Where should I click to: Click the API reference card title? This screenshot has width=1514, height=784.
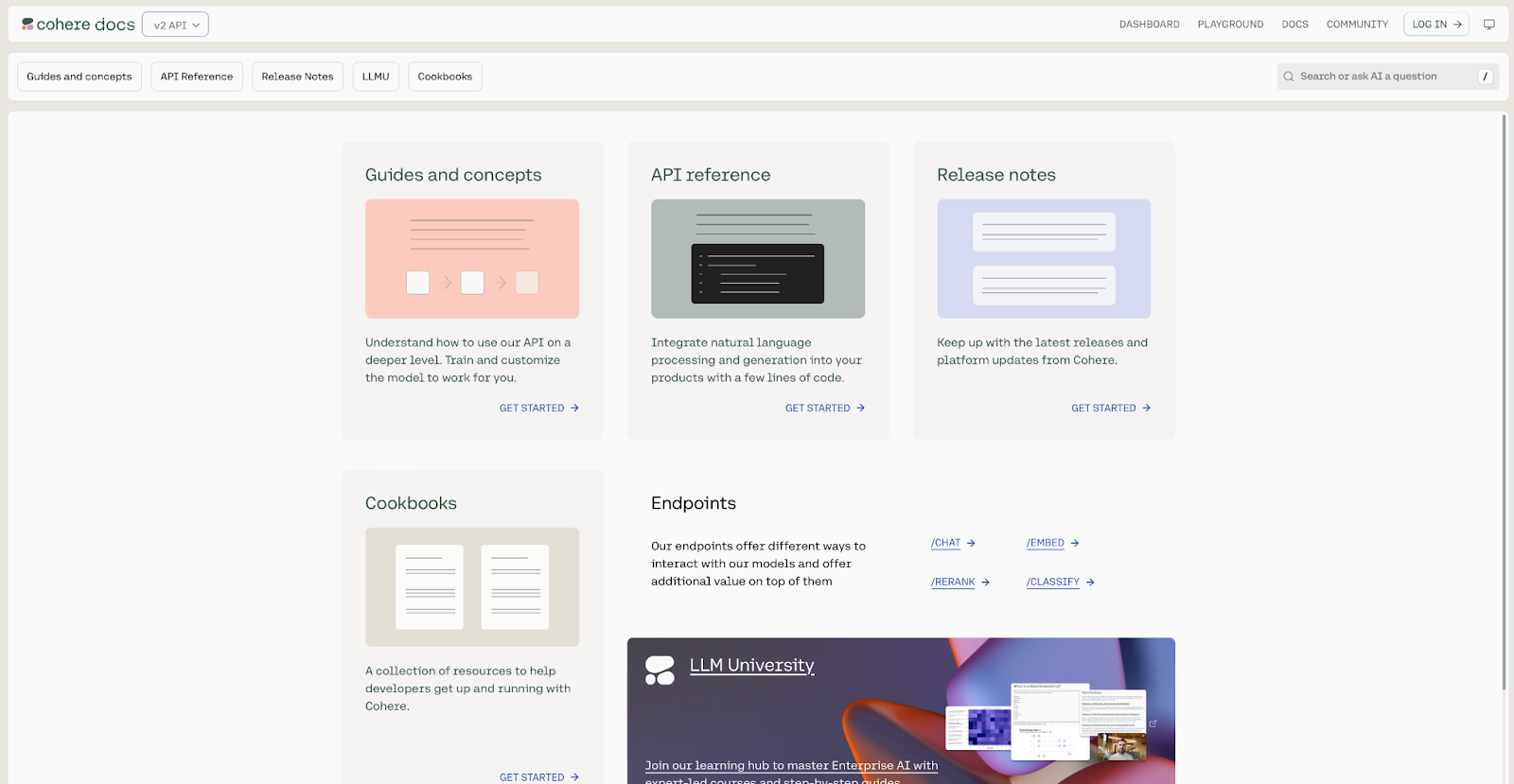pos(711,175)
